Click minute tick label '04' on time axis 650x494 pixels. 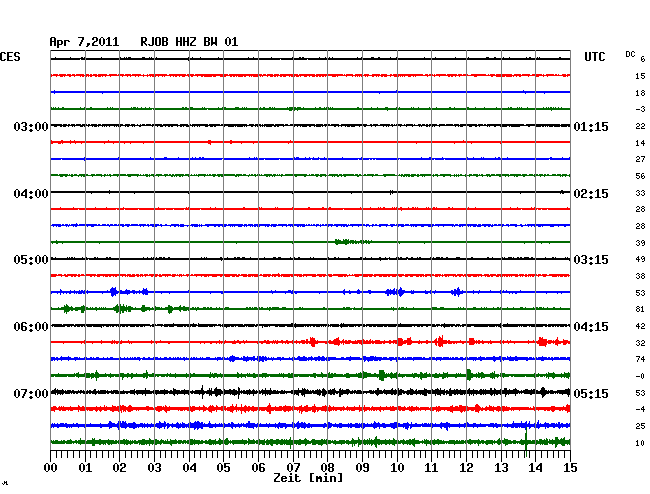click(x=189, y=468)
